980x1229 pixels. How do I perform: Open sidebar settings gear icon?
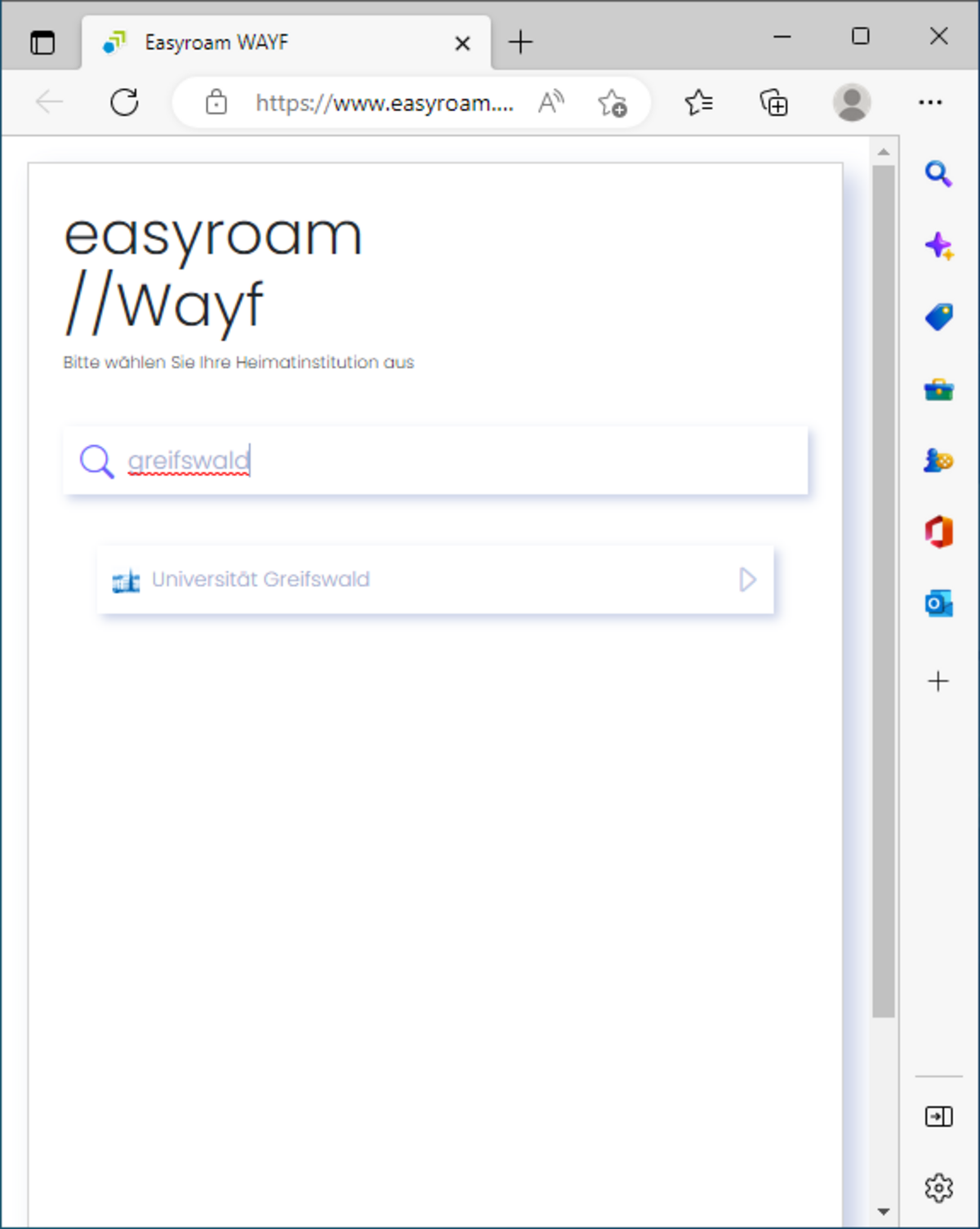pos(938,1187)
